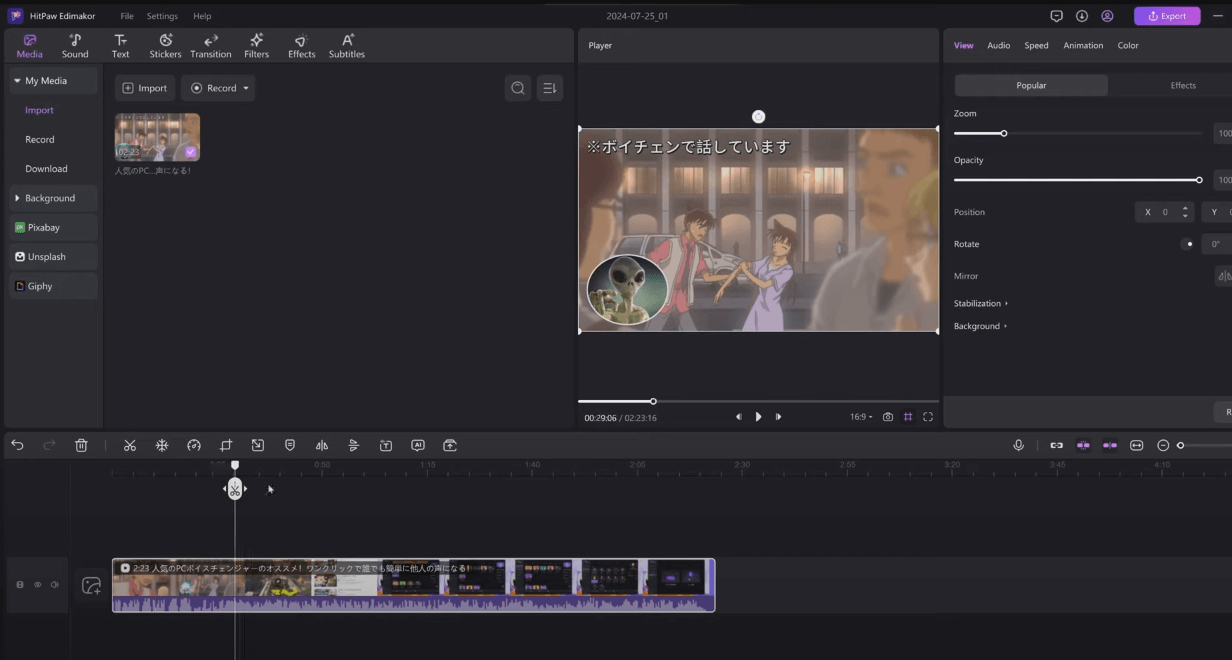This screenshot has width=1232, height=660.
Task: Click the voiceover microphone icon above timeline
Action: tap(1018, 445)
